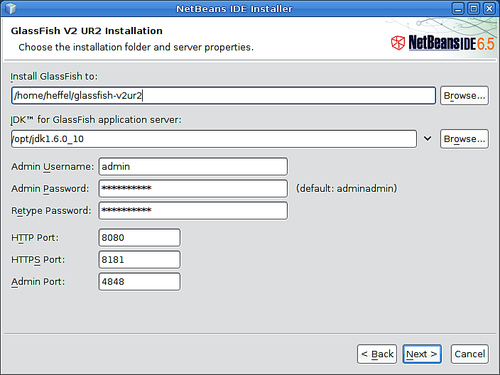The height and width of the screenshot is (375, 500).
Task: Click the 'Install GlassFish to:' label
Action: click(54, 76)
